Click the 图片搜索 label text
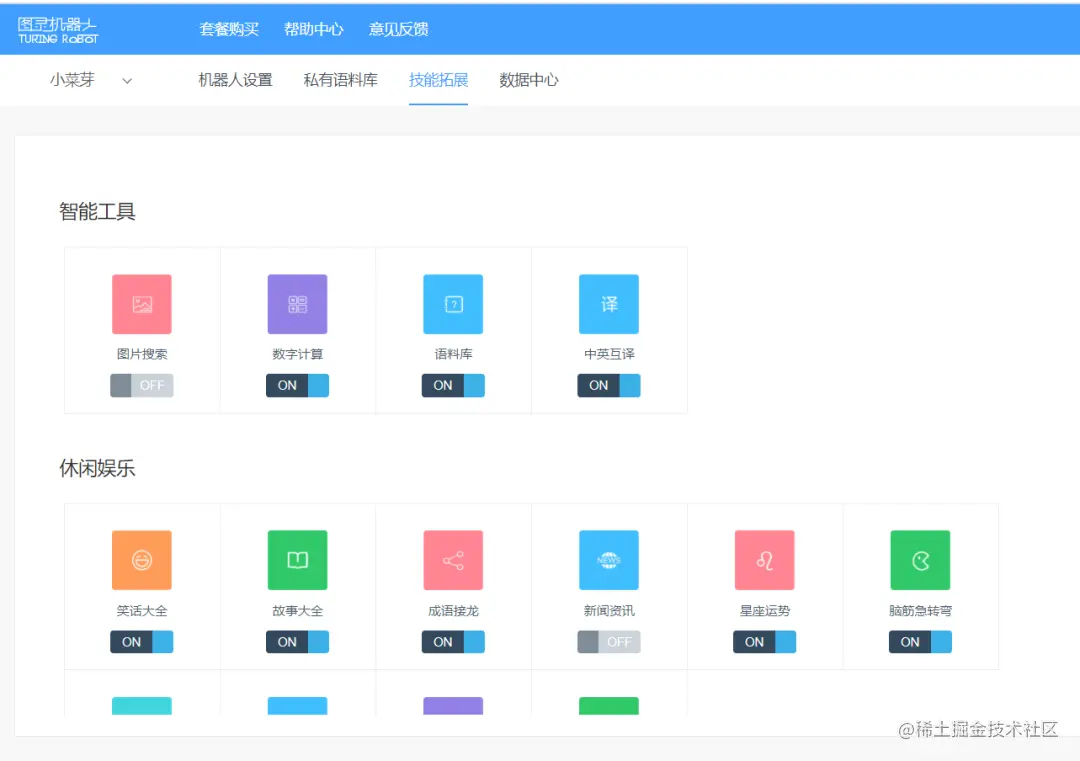The height and width of the screenshot is (761, 1080). [142, 354]
